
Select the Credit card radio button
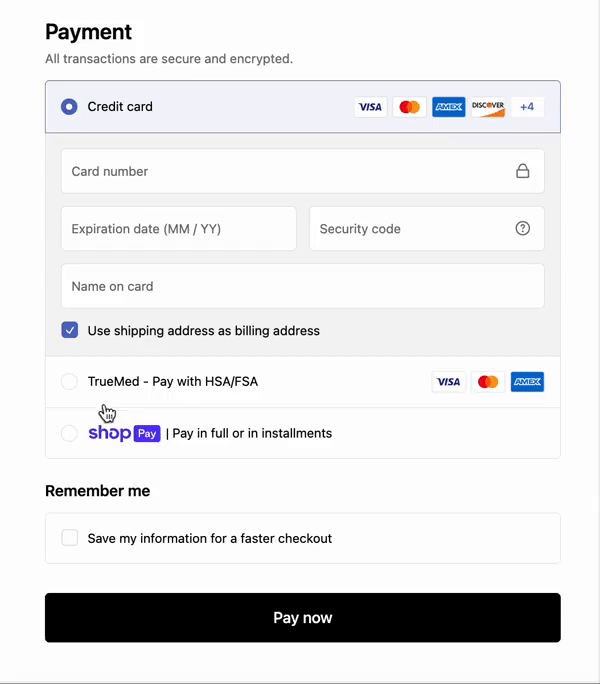69,107
